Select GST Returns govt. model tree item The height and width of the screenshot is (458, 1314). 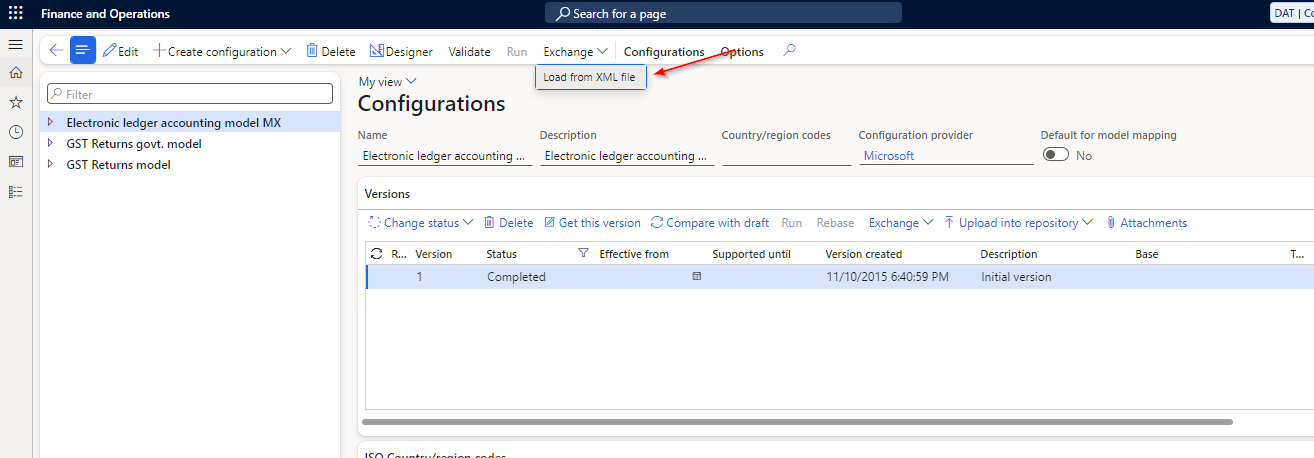133,143
